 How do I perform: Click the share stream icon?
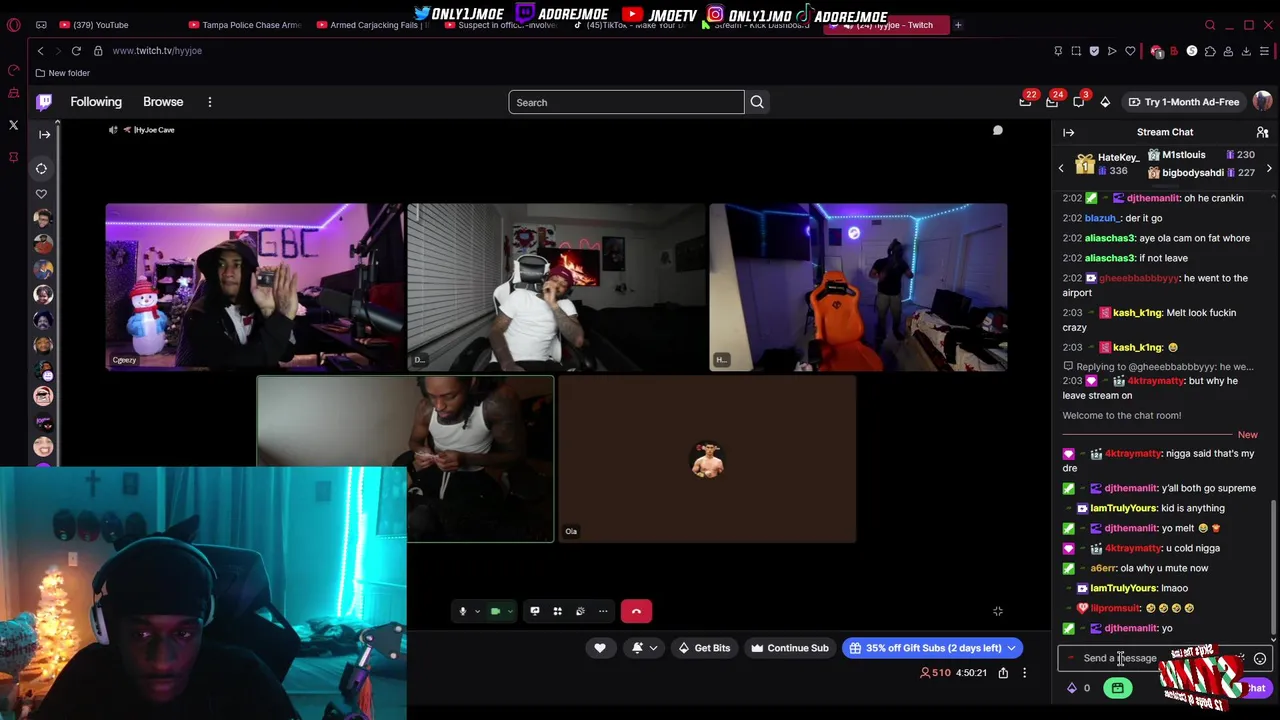(x=1003, y=673)
